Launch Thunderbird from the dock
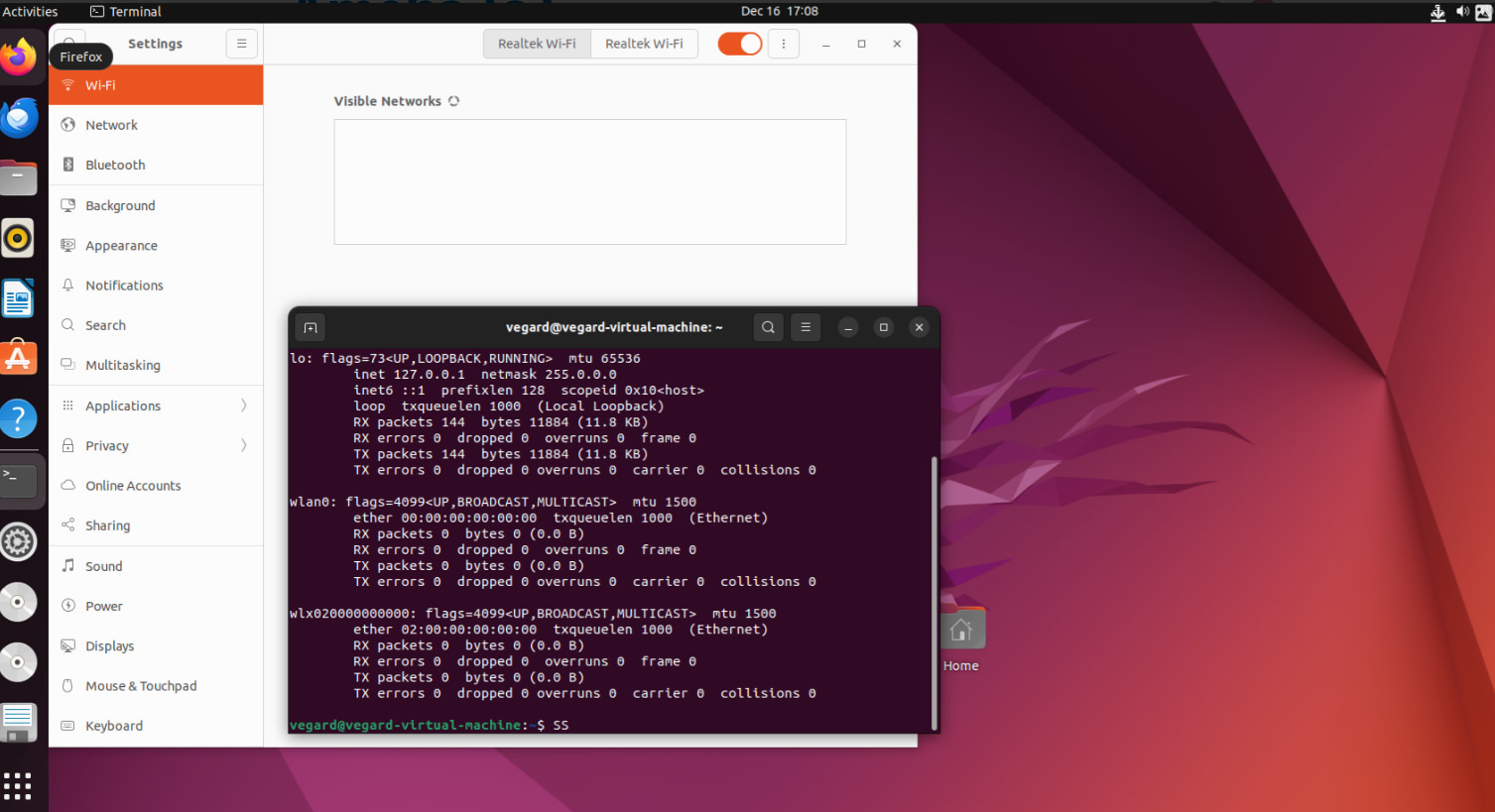Viewport: 1495px width, 812px height. (x=19, y=119)
